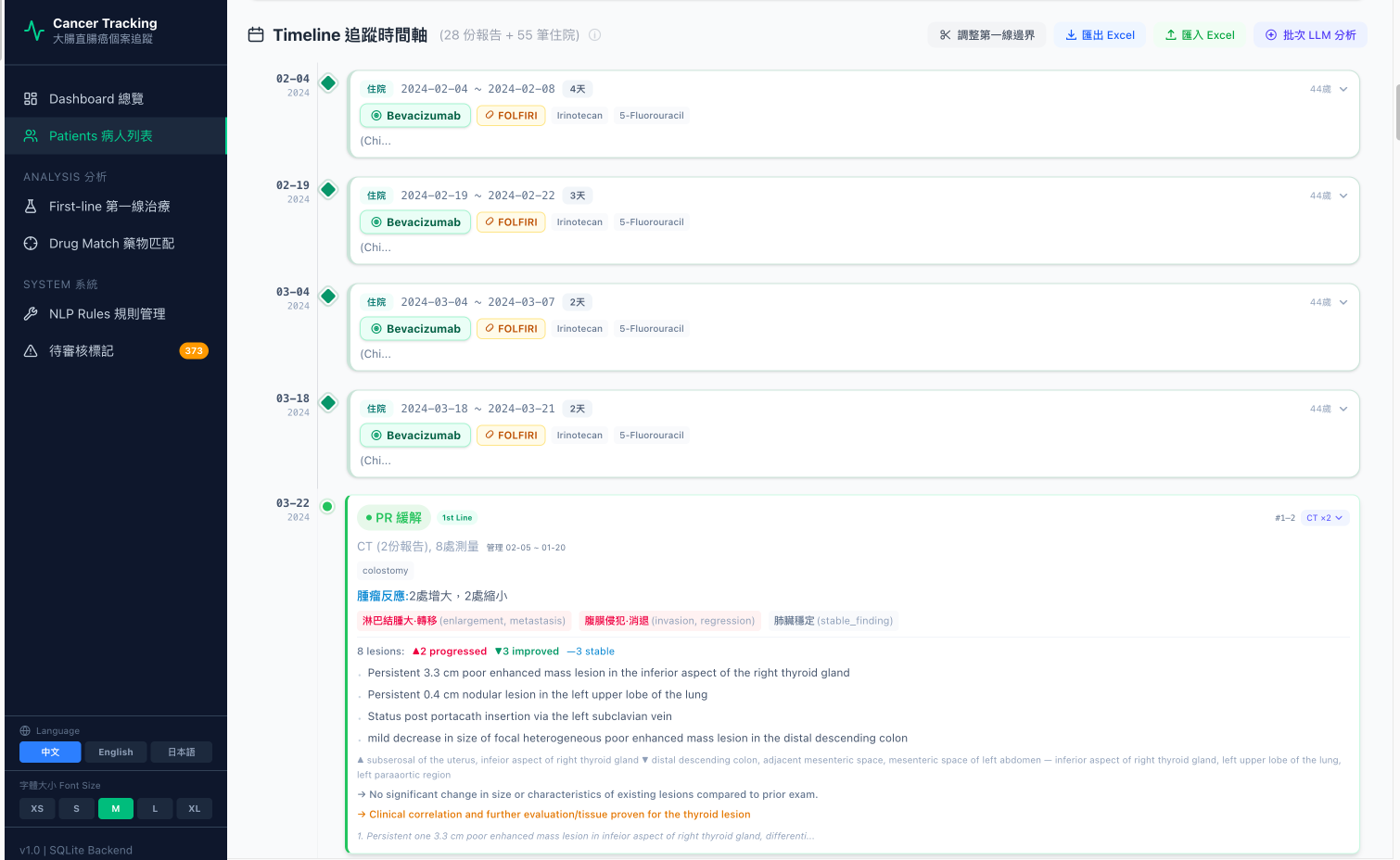Expand the 03-18 hospitalization card chevron
The image size is (1400, 860).
click(x=1343, y=409)
